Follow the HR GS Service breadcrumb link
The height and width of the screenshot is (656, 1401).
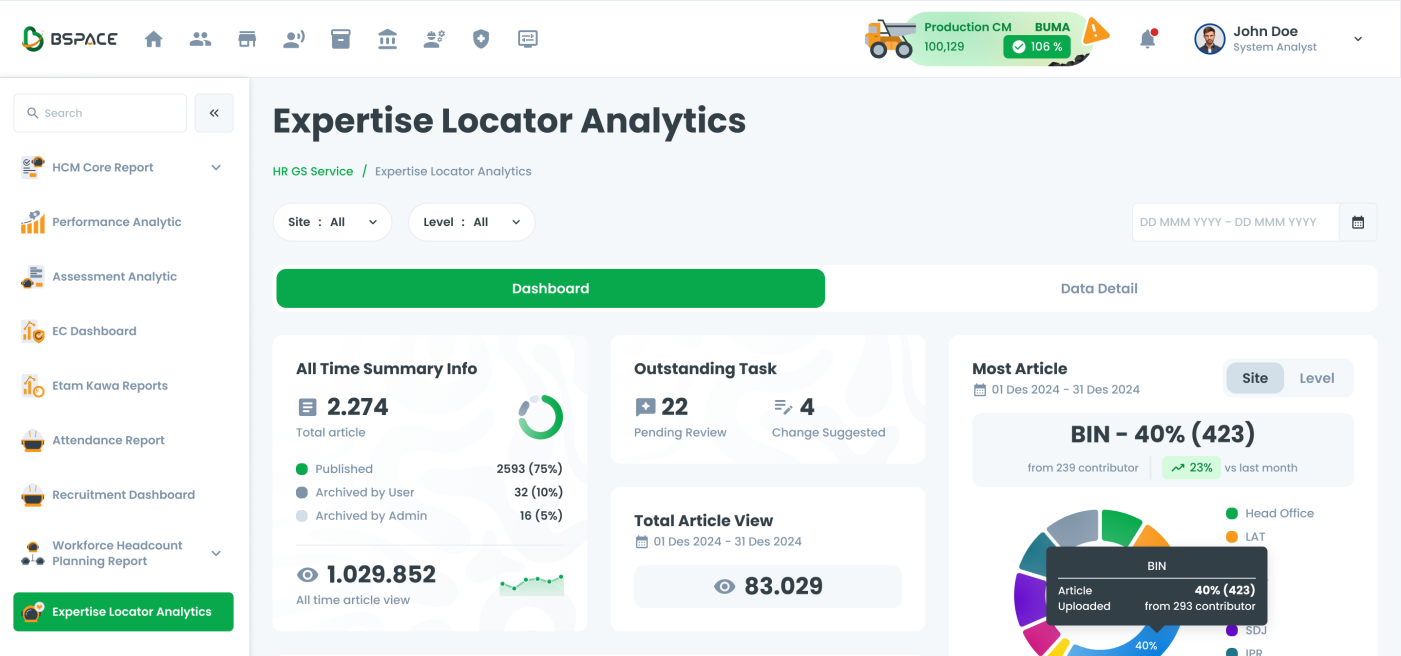(x=313, y=171)
